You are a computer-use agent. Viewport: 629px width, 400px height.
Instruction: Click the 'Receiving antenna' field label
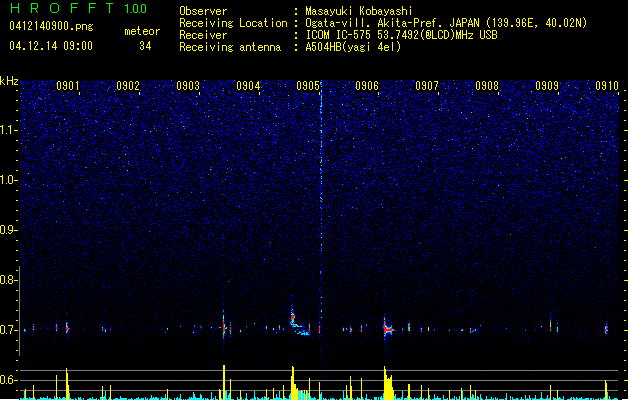pos(230,47)
